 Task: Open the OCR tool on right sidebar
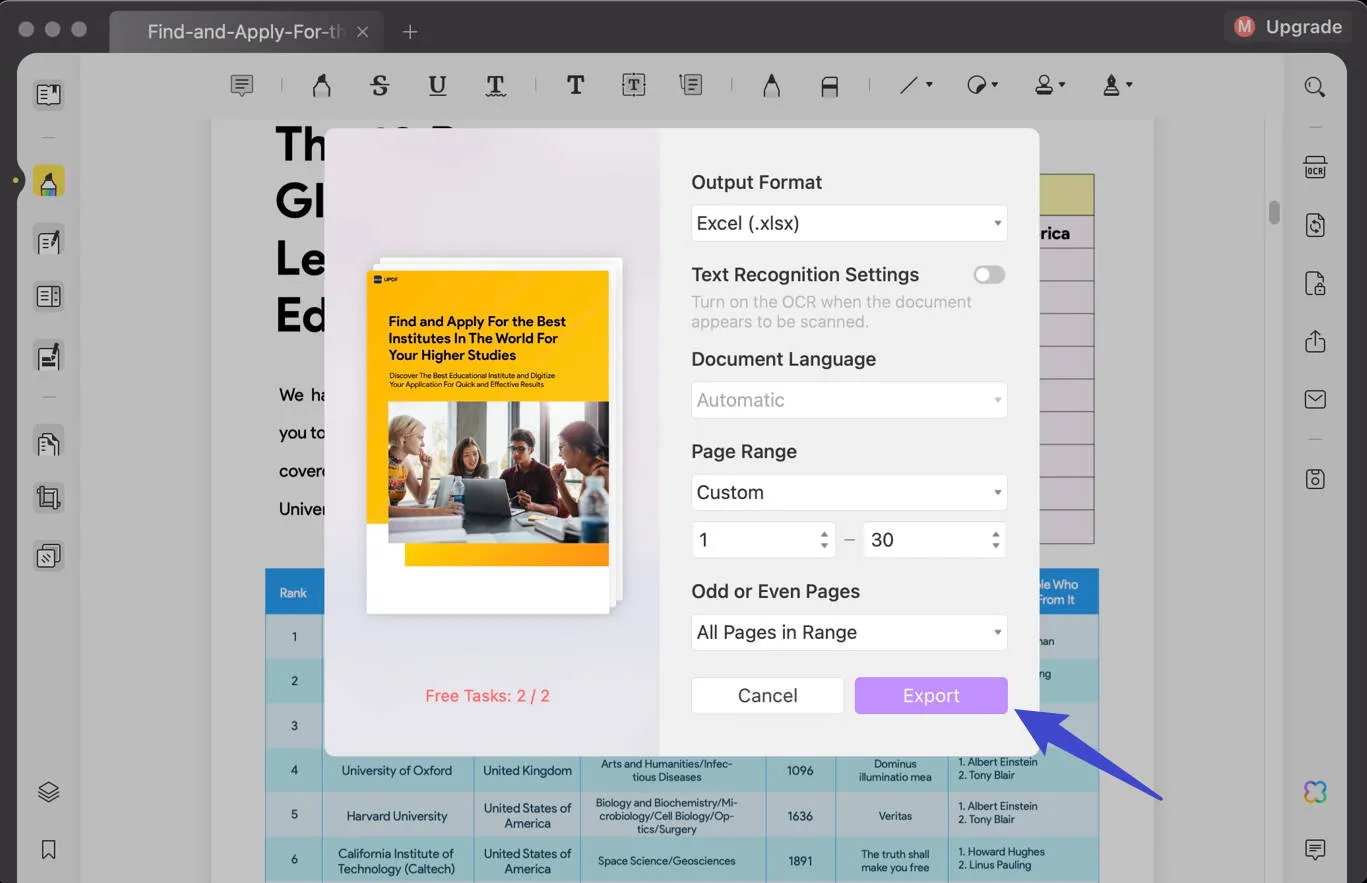[x=1315, y=167]
